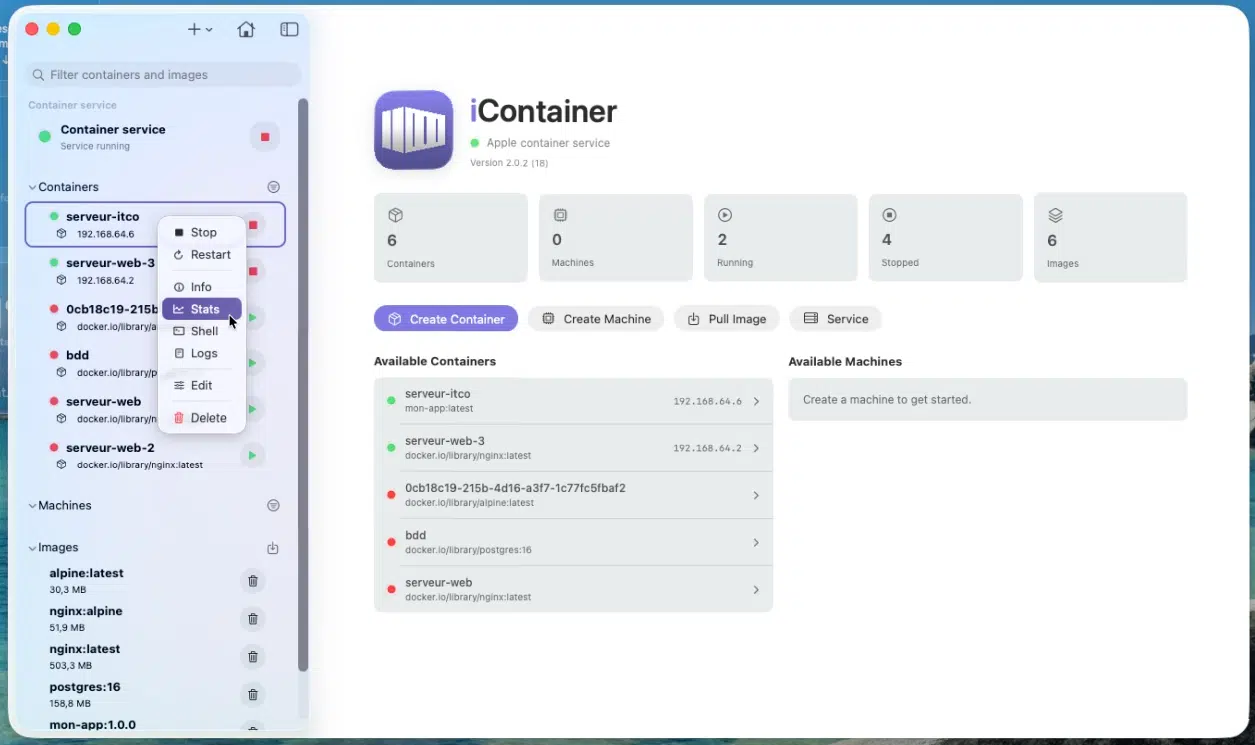Delete the nginx:alpine image
The width and height of the screenshot is (1255, 745).
click(x=253, y=619)
